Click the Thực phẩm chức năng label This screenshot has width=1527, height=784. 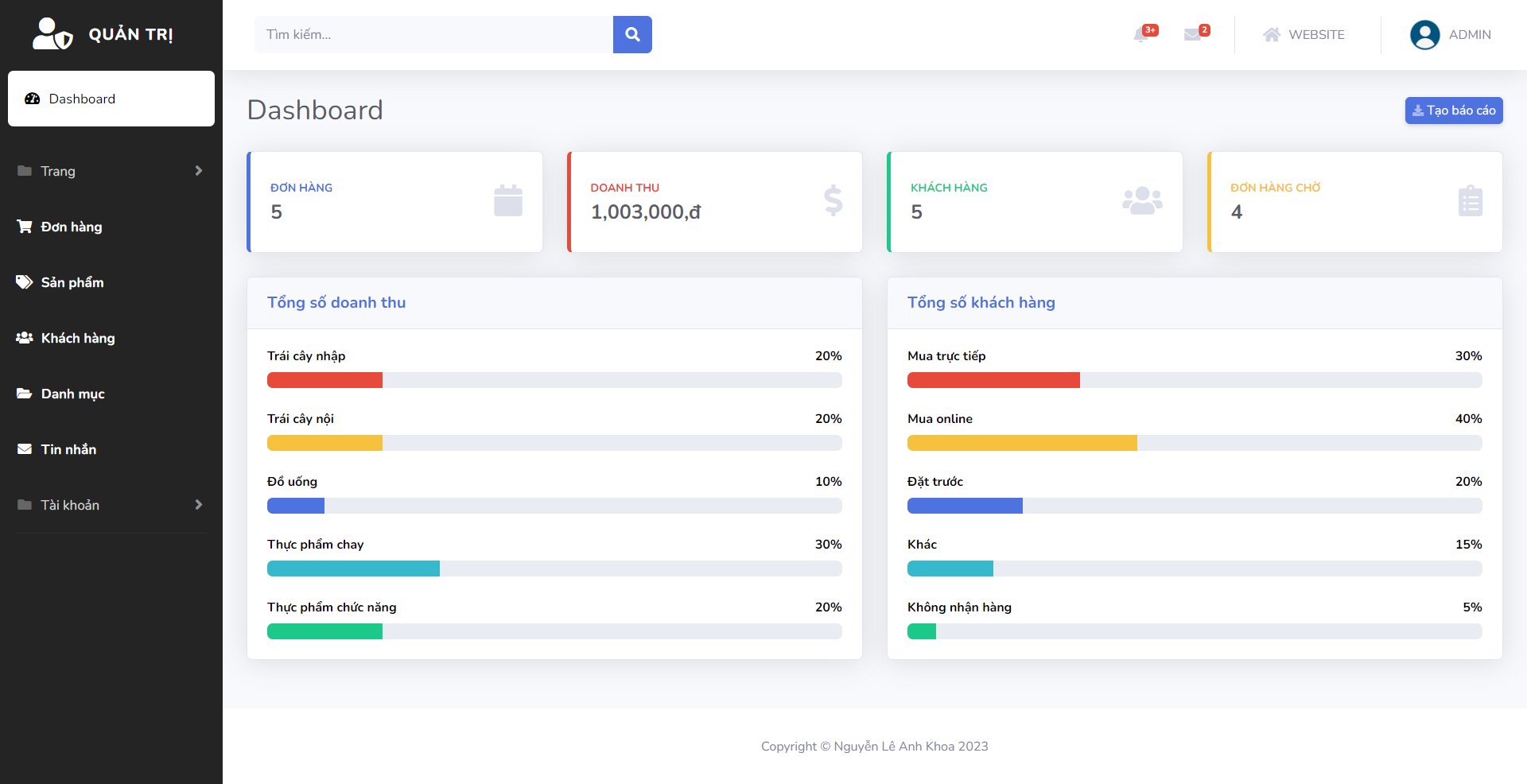(x=332, y=607)
